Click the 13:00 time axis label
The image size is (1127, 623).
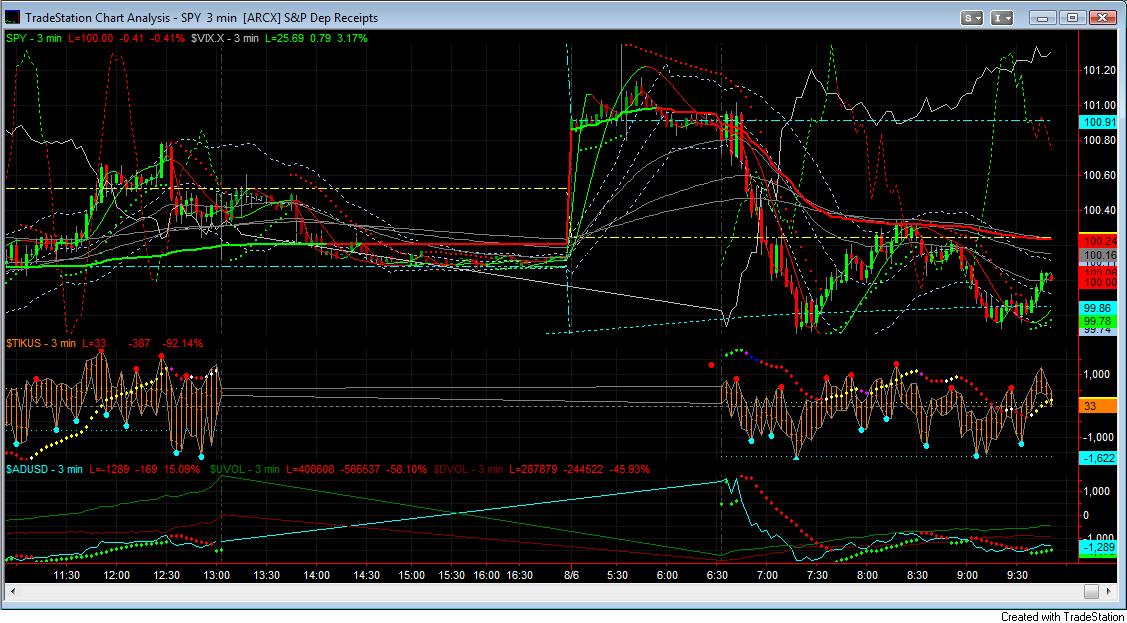(217, 575)
